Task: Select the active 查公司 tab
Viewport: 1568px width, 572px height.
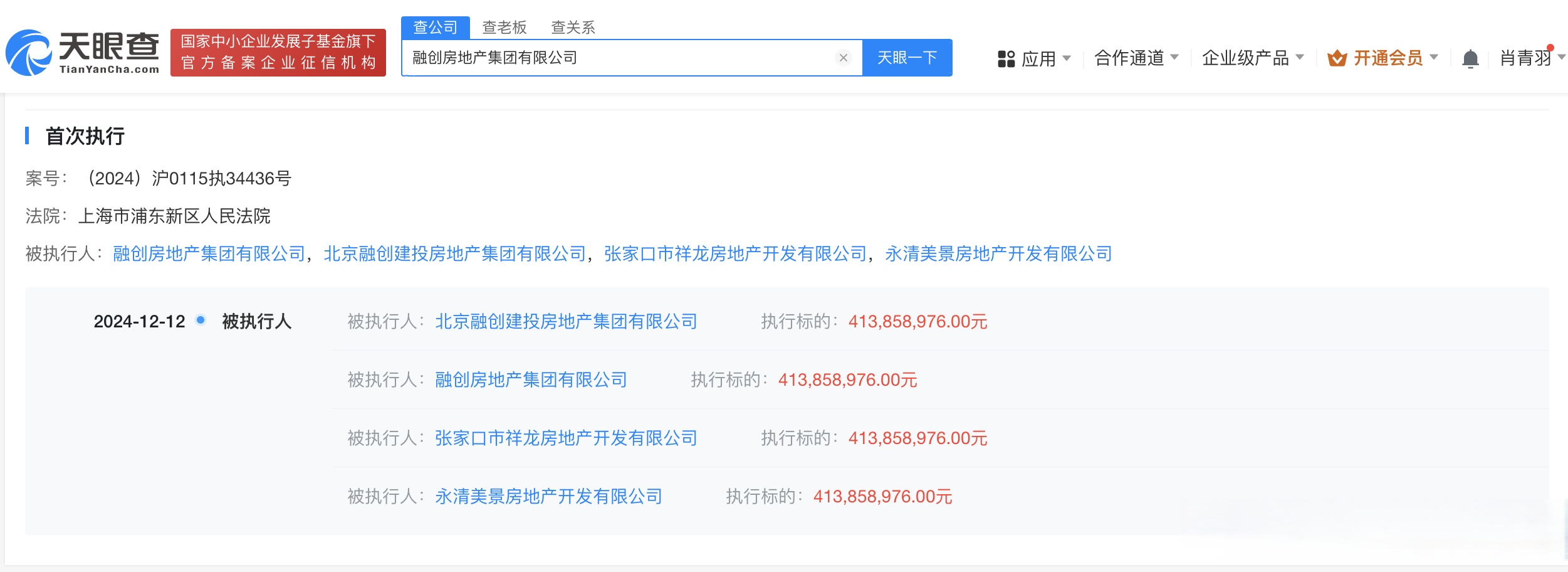Action: 437,28
